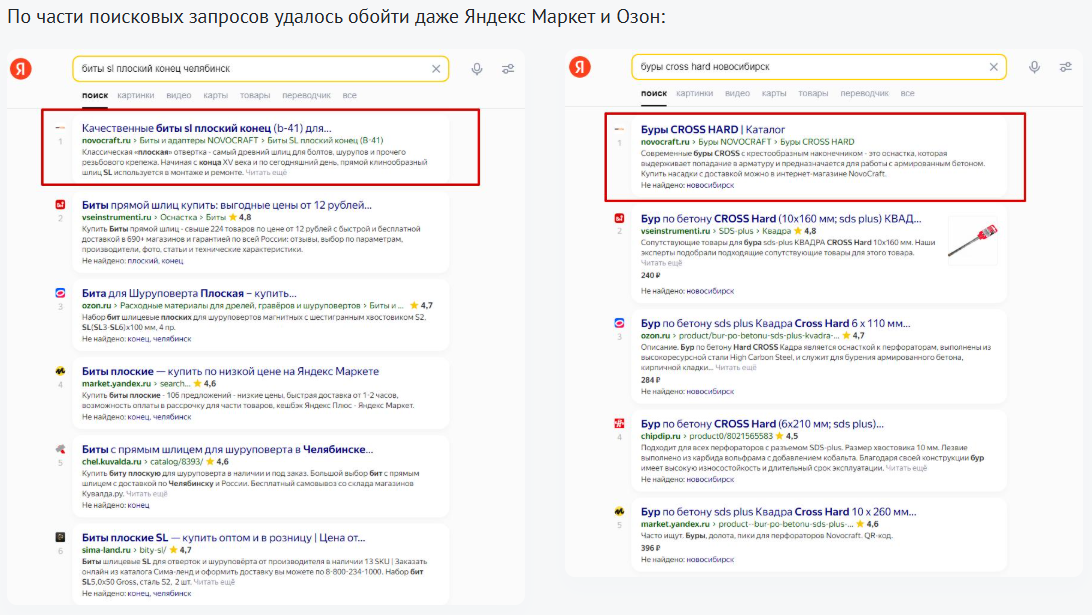Click ozon favicon beside 'Бита для Шуруповерта'
Viewport: 1092px width, 615px height.
(x=61, y=293)
